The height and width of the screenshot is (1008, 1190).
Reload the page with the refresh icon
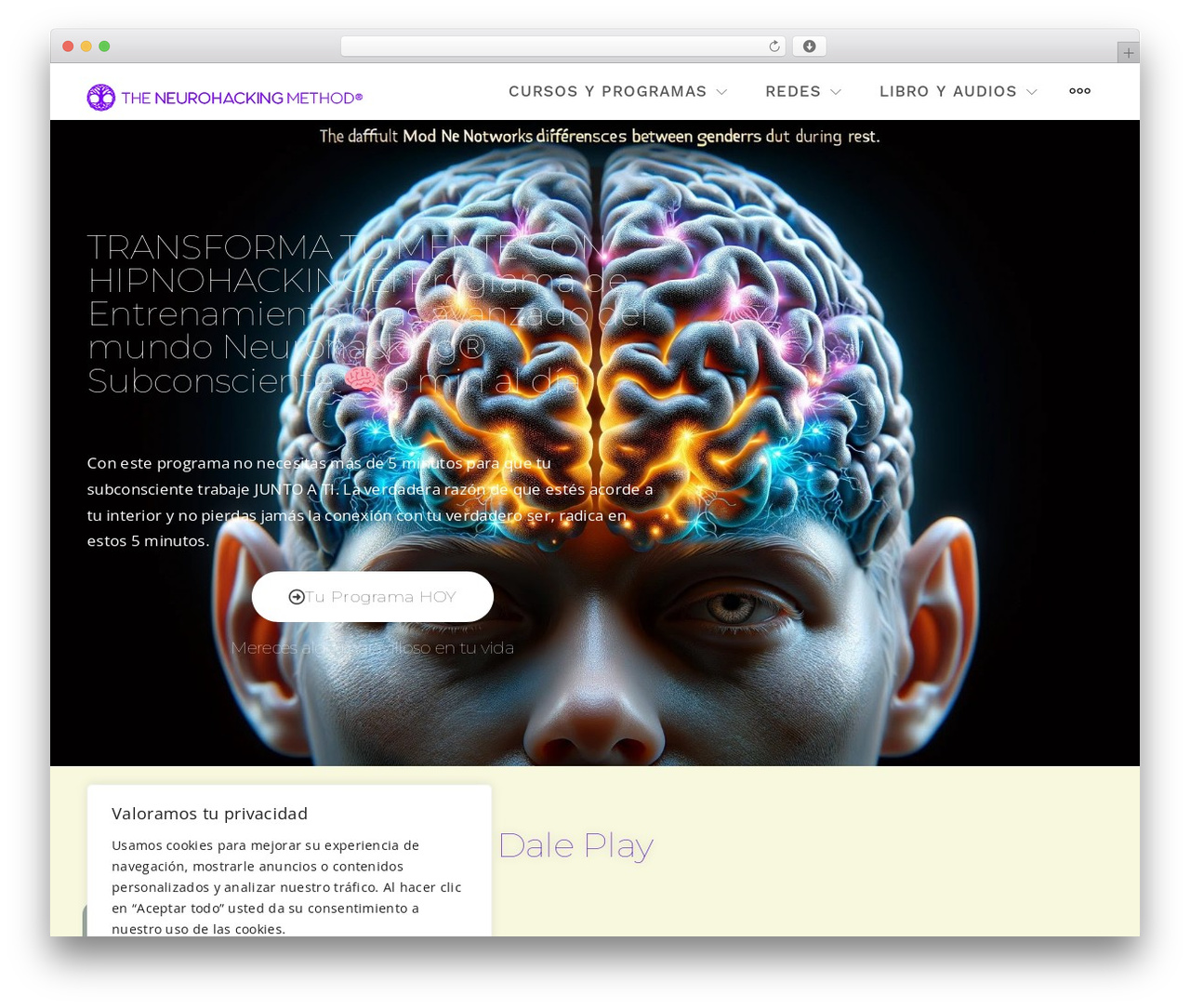(x=773, y=46)
